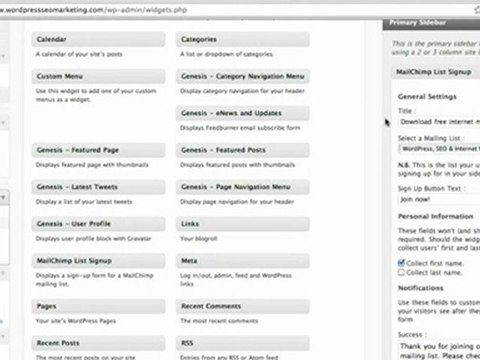Enable Collect last name checkbox
Screen dimensions: 480x360
(x=401, y=273)
